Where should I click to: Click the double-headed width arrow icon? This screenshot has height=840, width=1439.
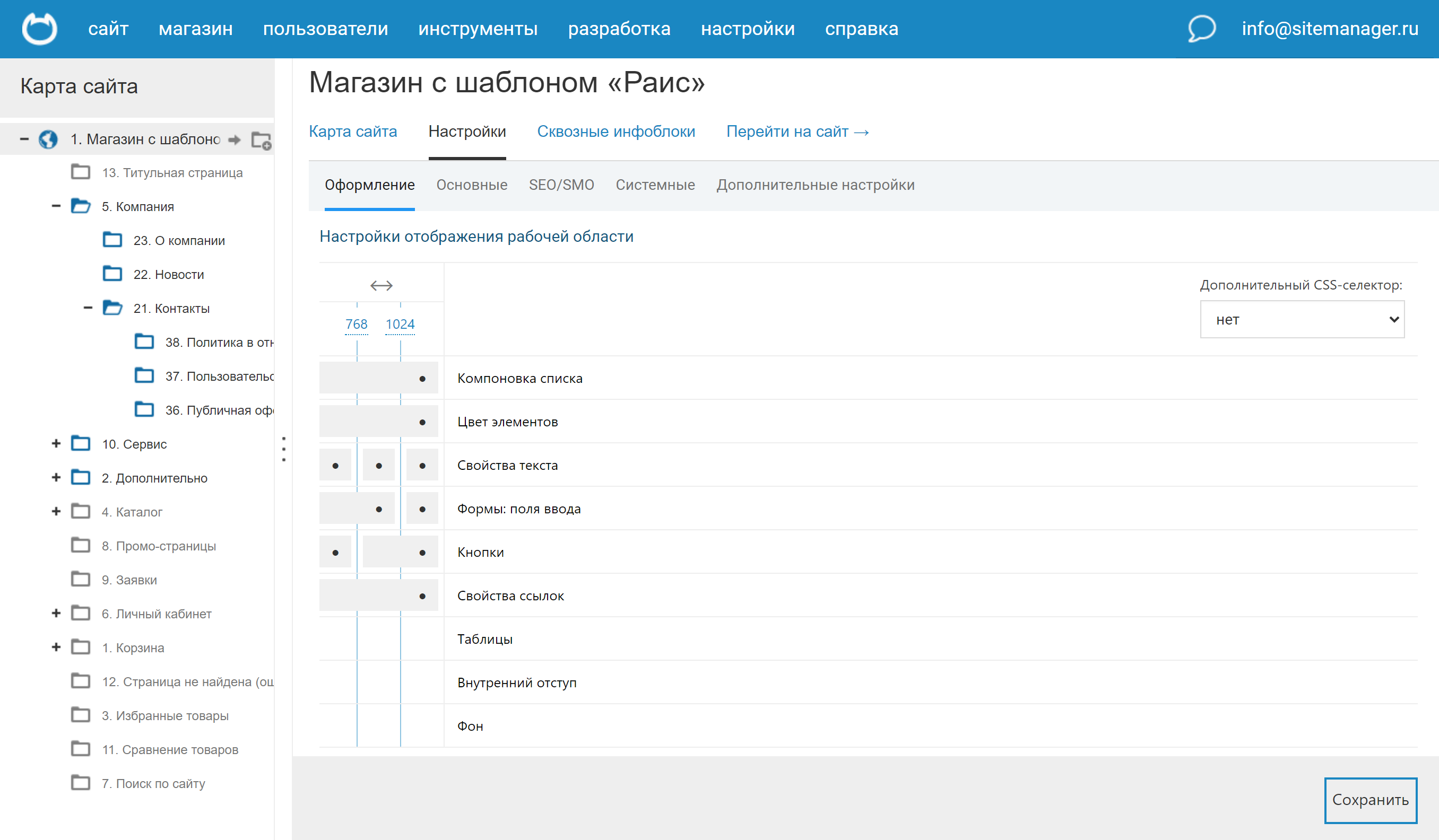coord(381,285)
